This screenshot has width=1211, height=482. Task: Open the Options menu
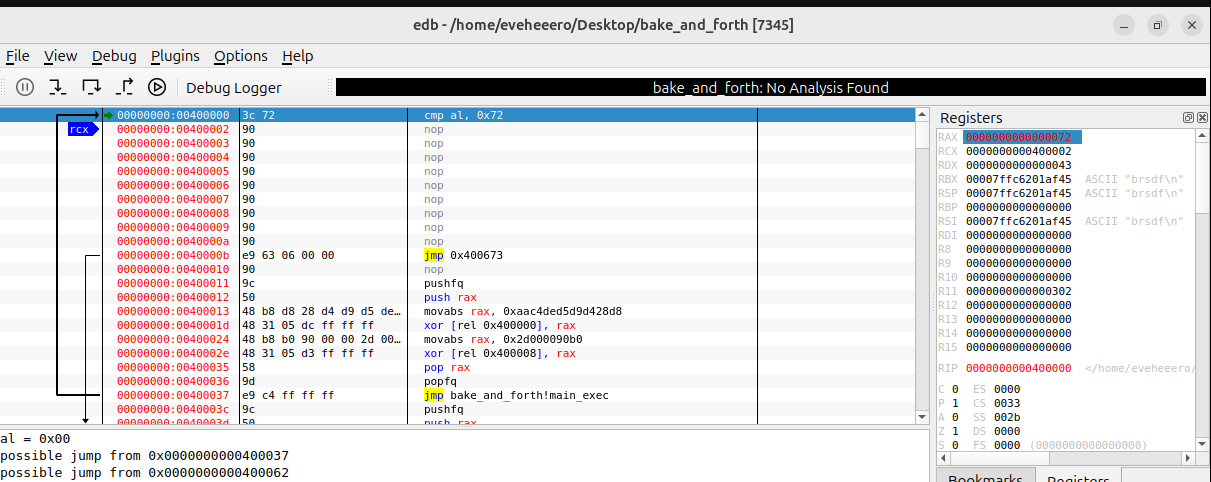point(241,56)
